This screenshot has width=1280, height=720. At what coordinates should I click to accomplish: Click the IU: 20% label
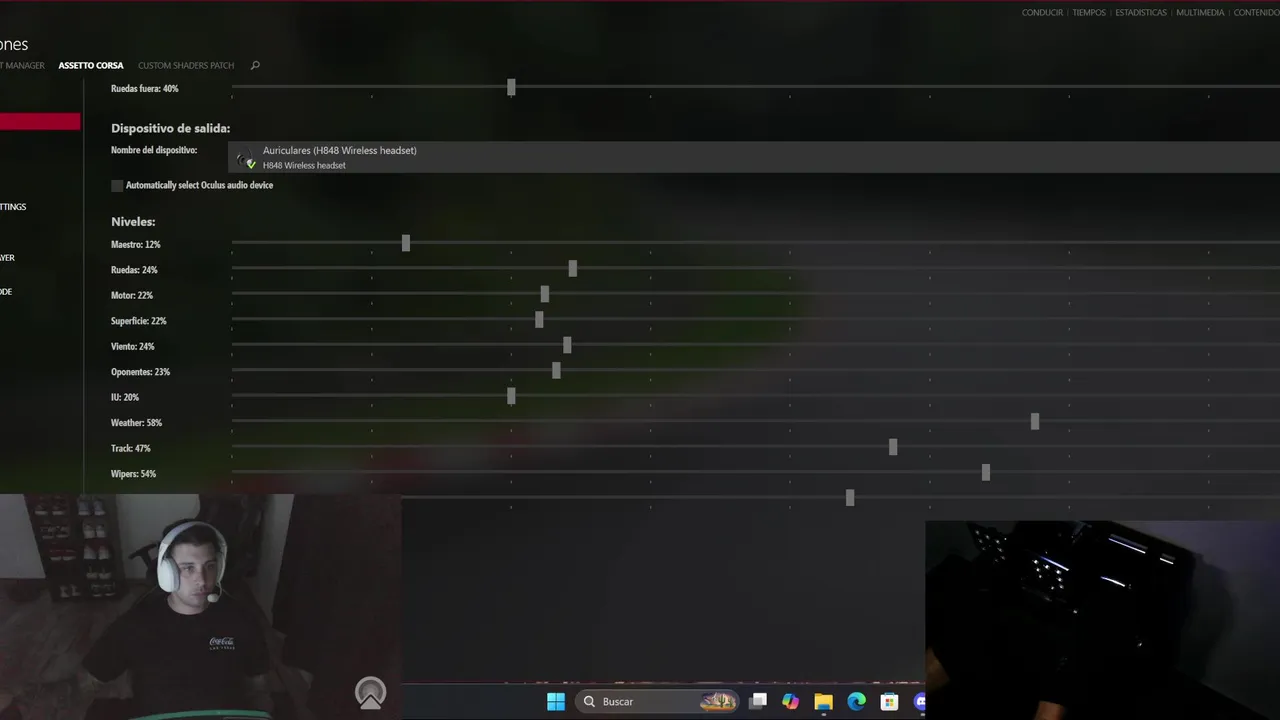(x=125, y=397)
